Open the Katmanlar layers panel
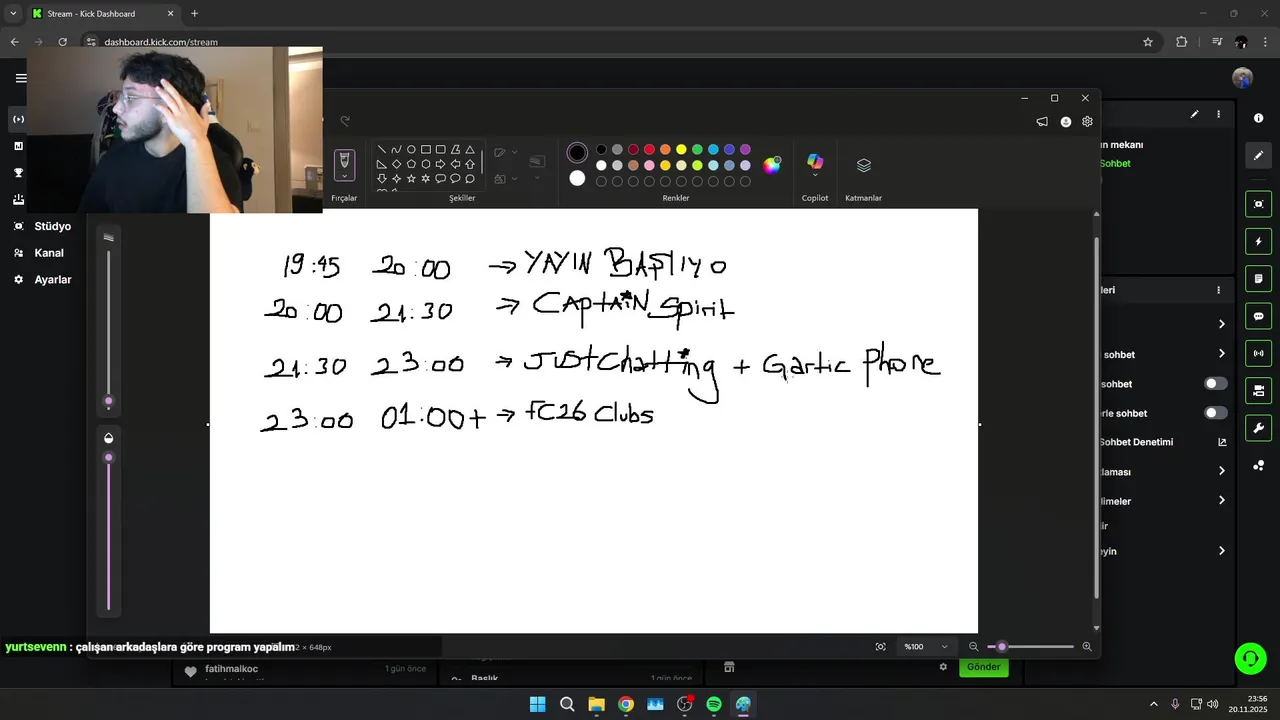This screenshot has height=720, width=1280. pos(864,165)
